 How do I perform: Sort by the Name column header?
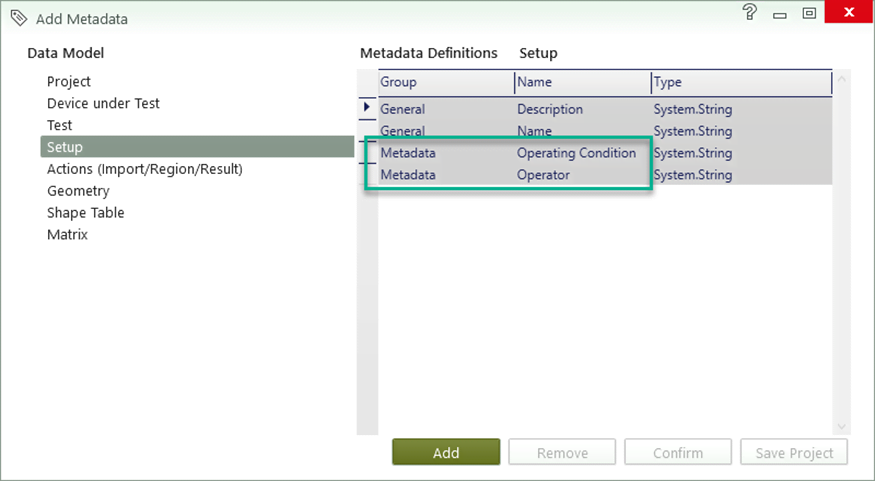(x=581, y=82)
